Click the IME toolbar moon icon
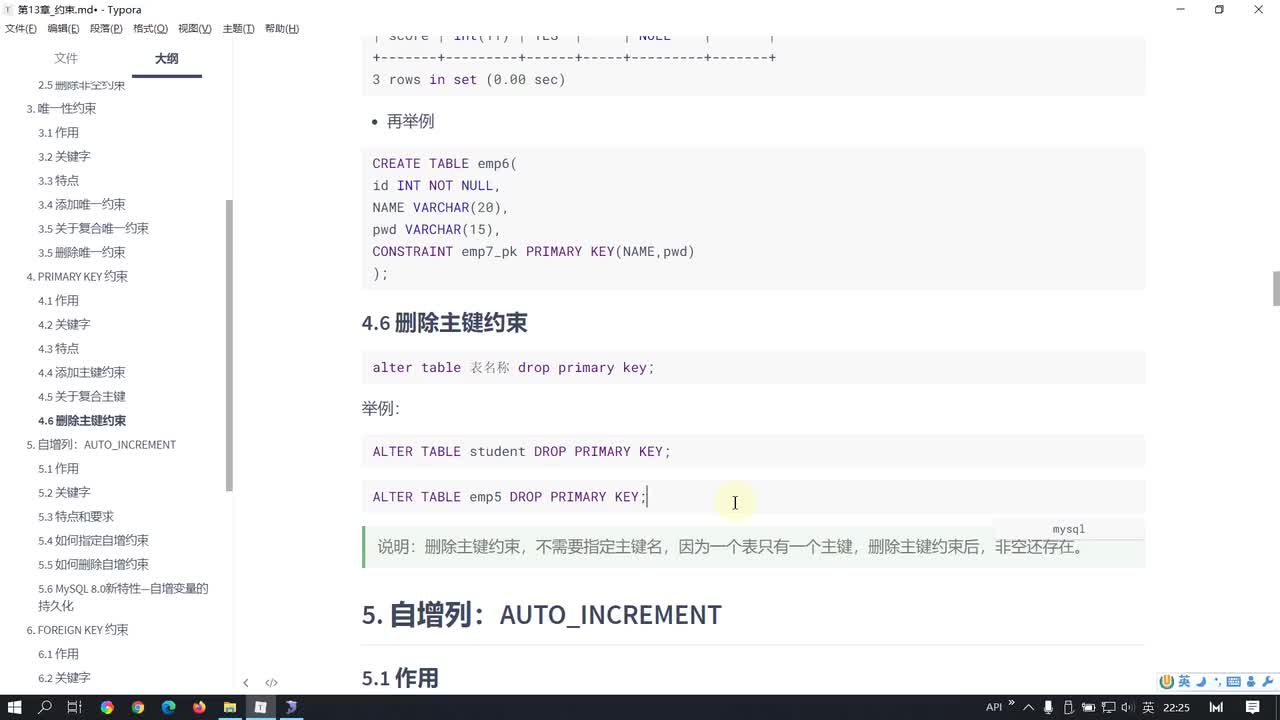1280x720 pixels. [1201, 682]
